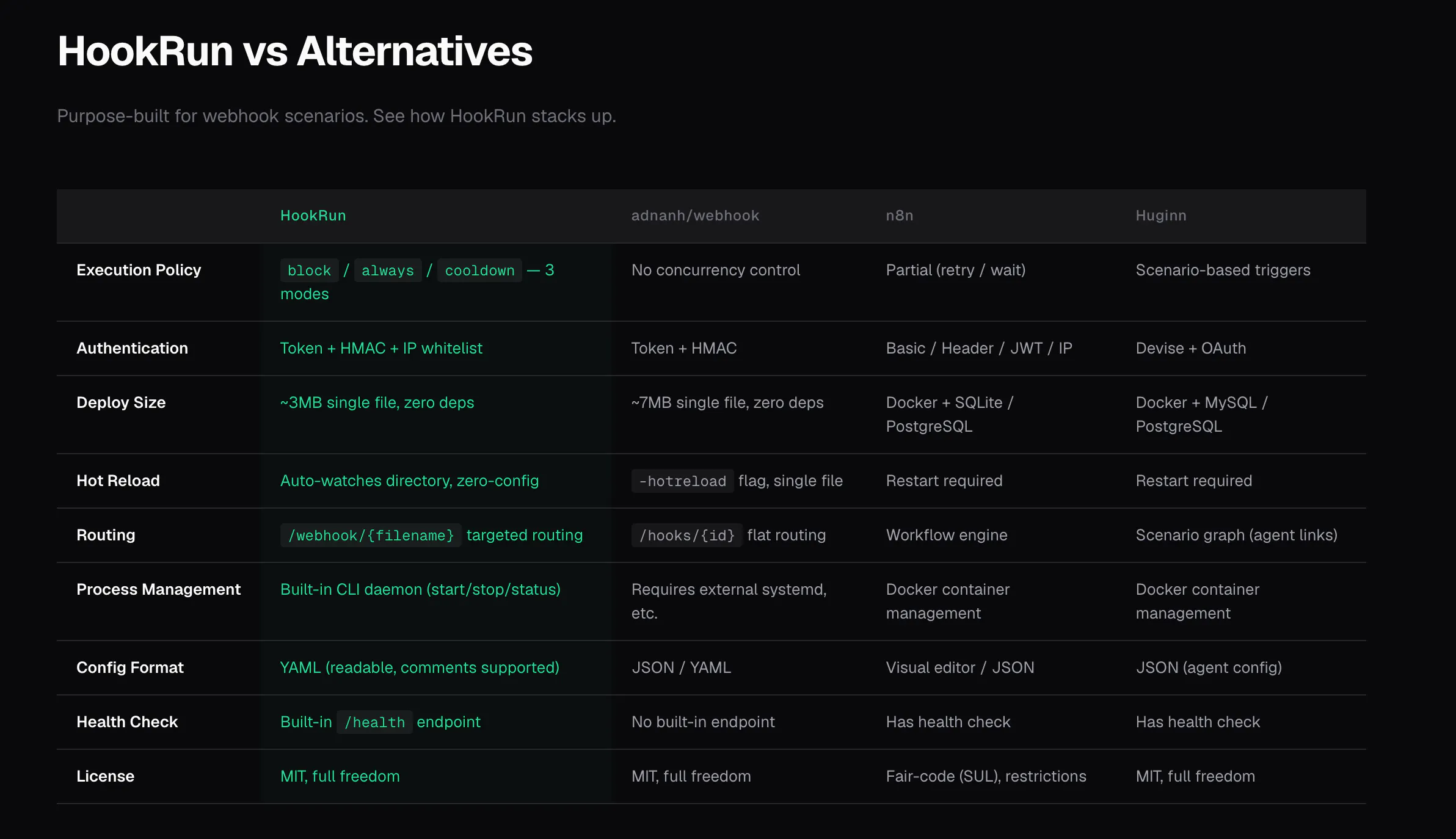This screenshot has width=1456, height=839.
Task: Select Huginn's "MIT, full freedom" license cell
Action: (1196, 776)
